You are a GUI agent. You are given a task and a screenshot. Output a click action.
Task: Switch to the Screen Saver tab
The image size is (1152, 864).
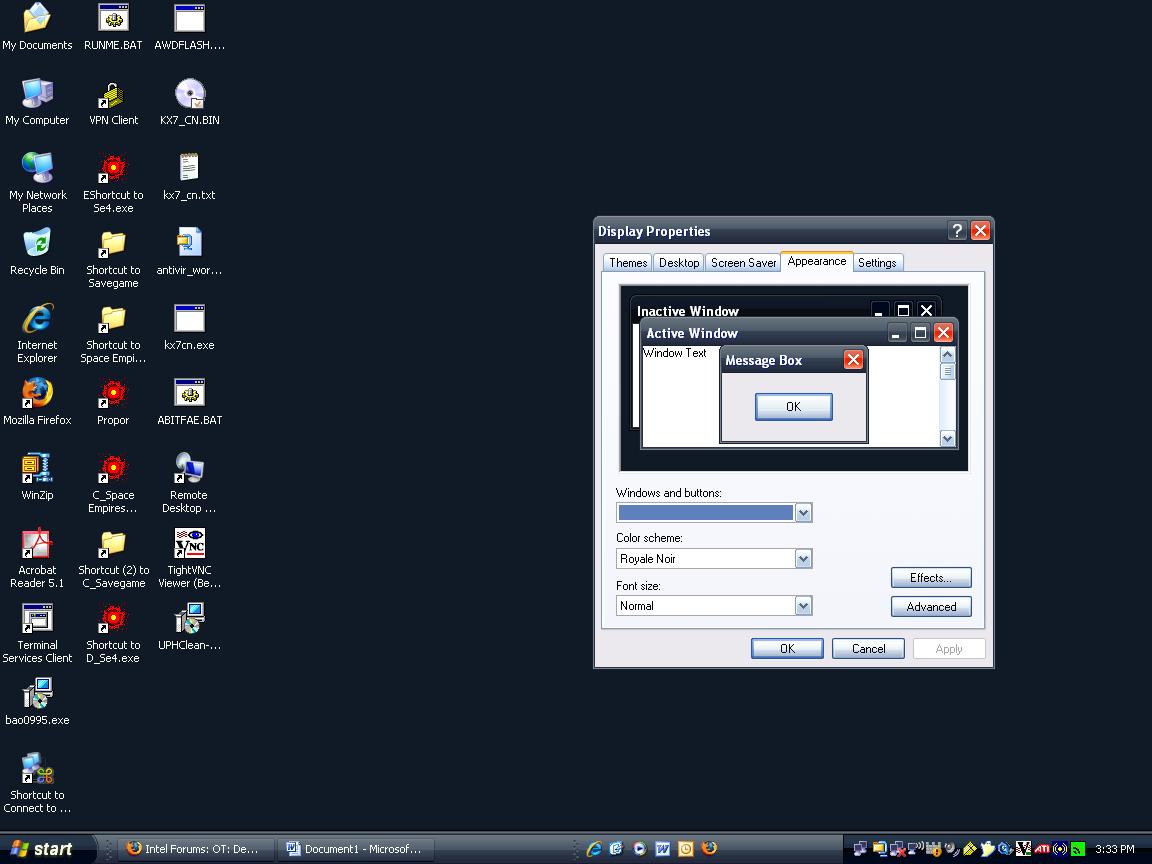coord(743,263)
